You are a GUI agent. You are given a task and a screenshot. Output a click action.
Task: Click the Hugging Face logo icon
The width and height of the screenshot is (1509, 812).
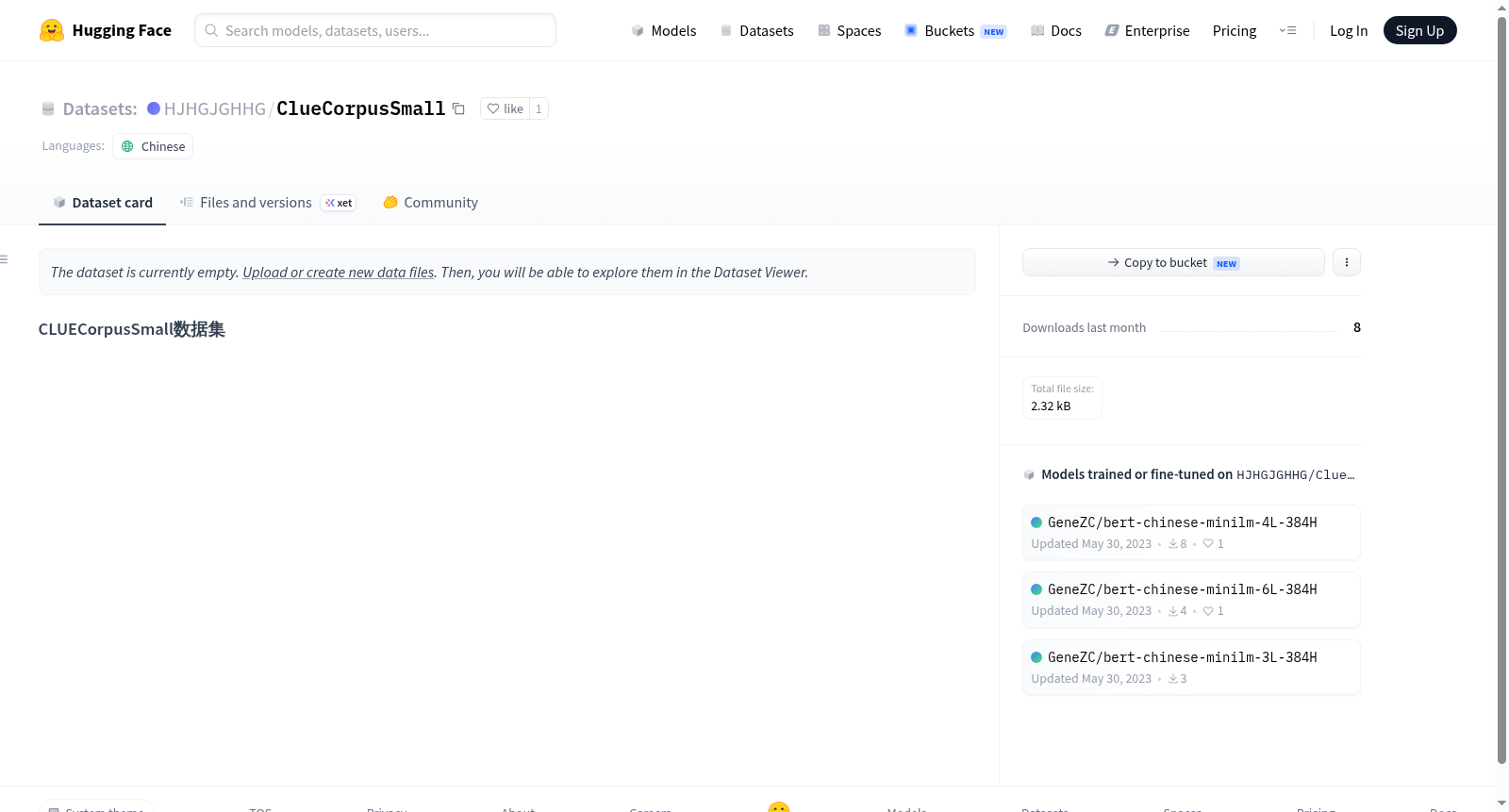click(52, 30)
